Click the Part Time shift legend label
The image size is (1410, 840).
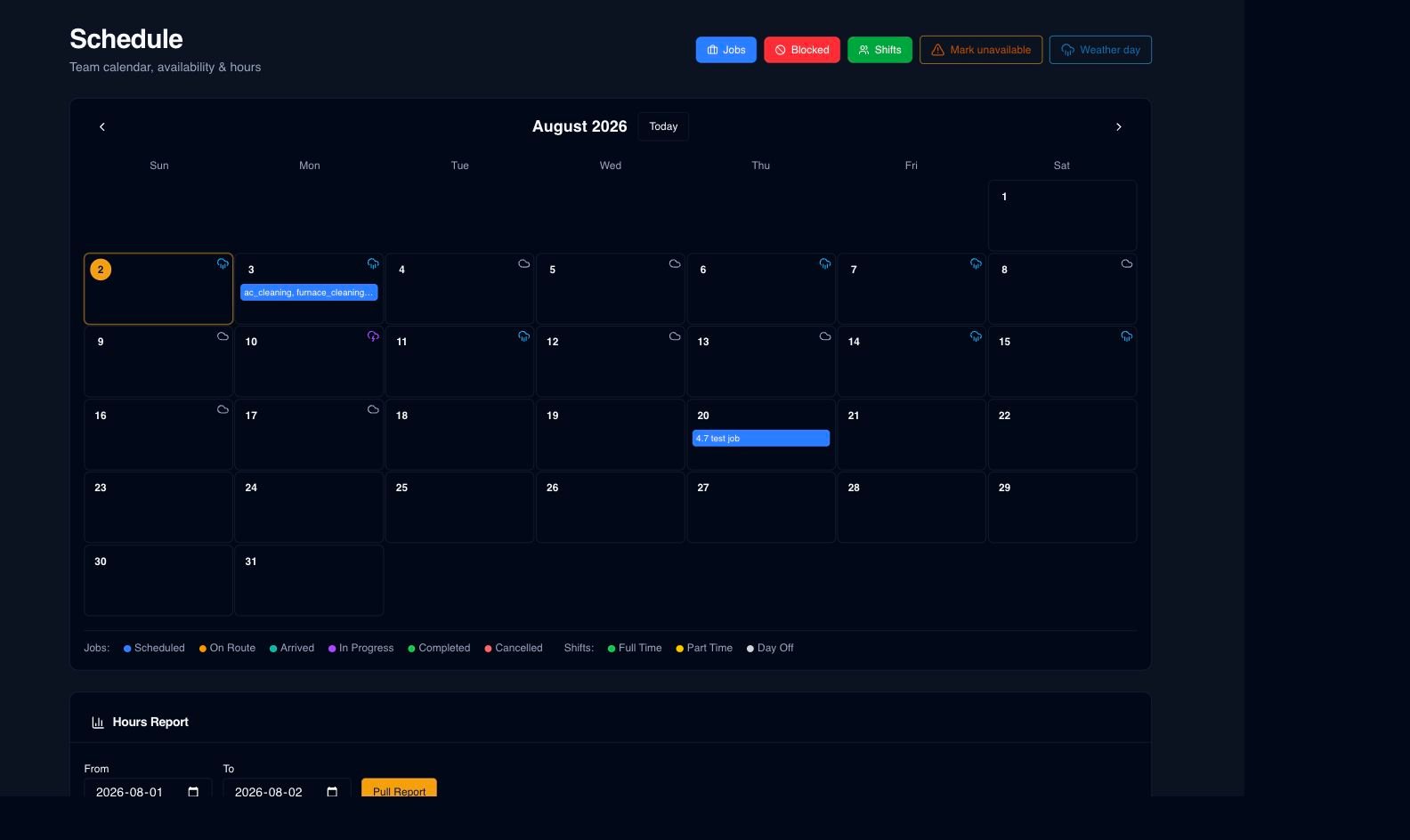709,648
